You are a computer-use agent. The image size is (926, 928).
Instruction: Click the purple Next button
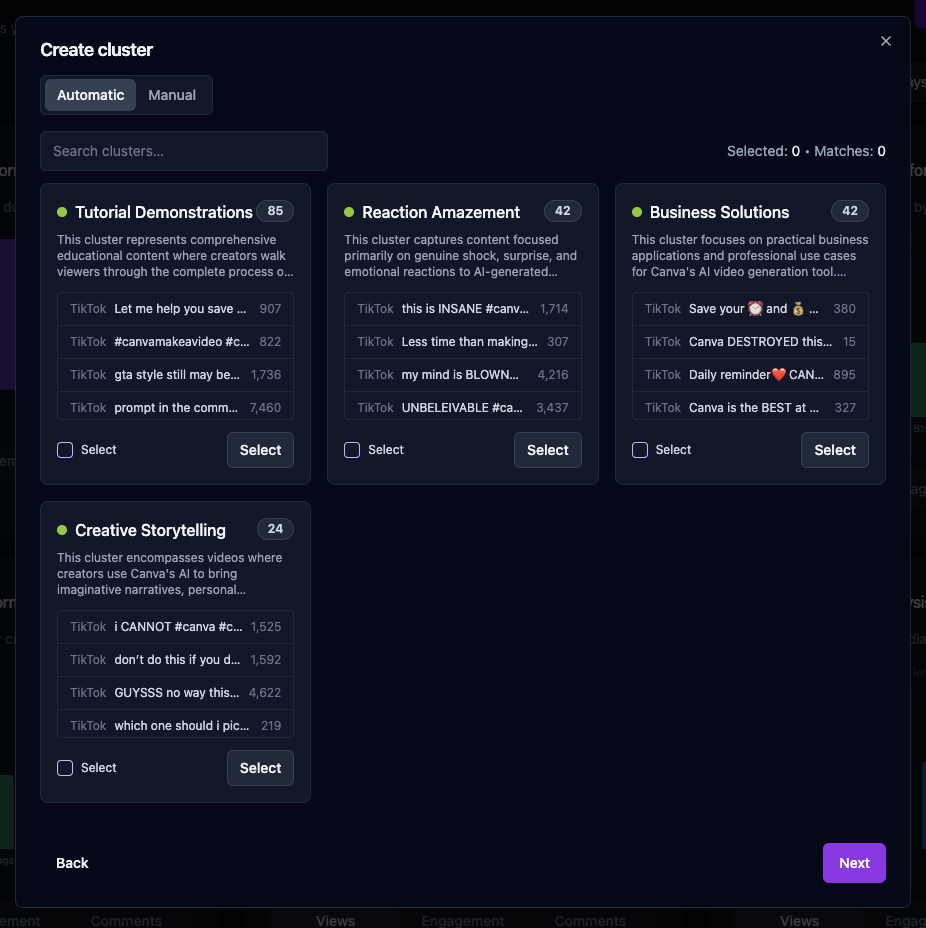point(853,863)
